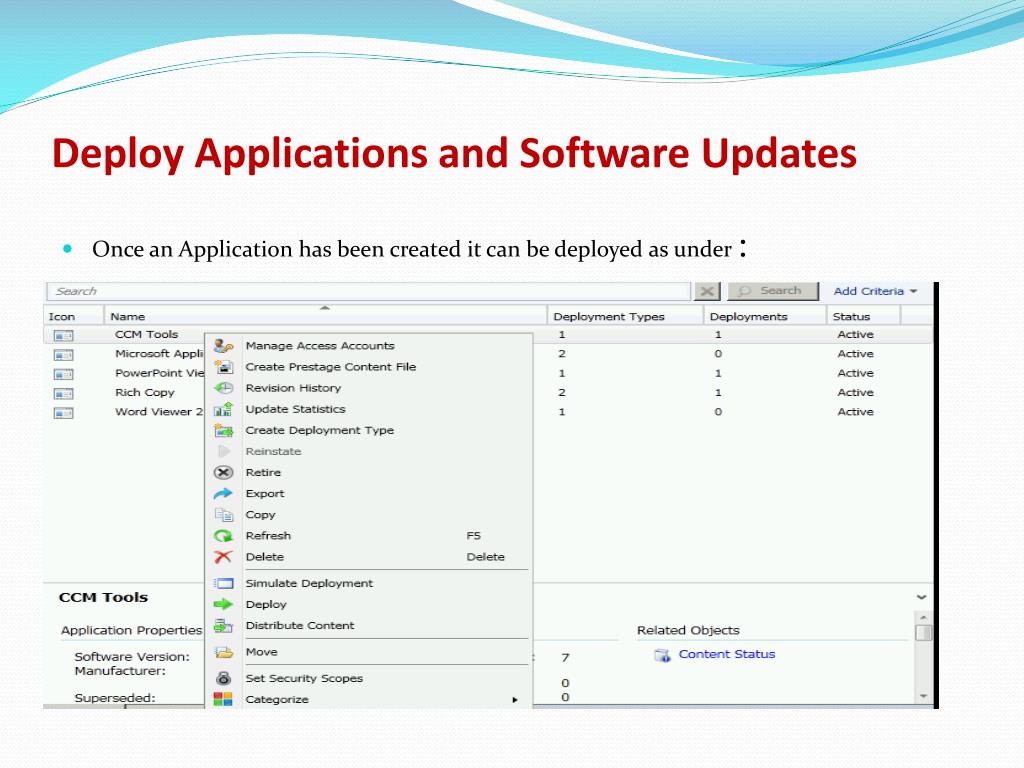Click the Retire circle-x icon

(x=223, y=472)
